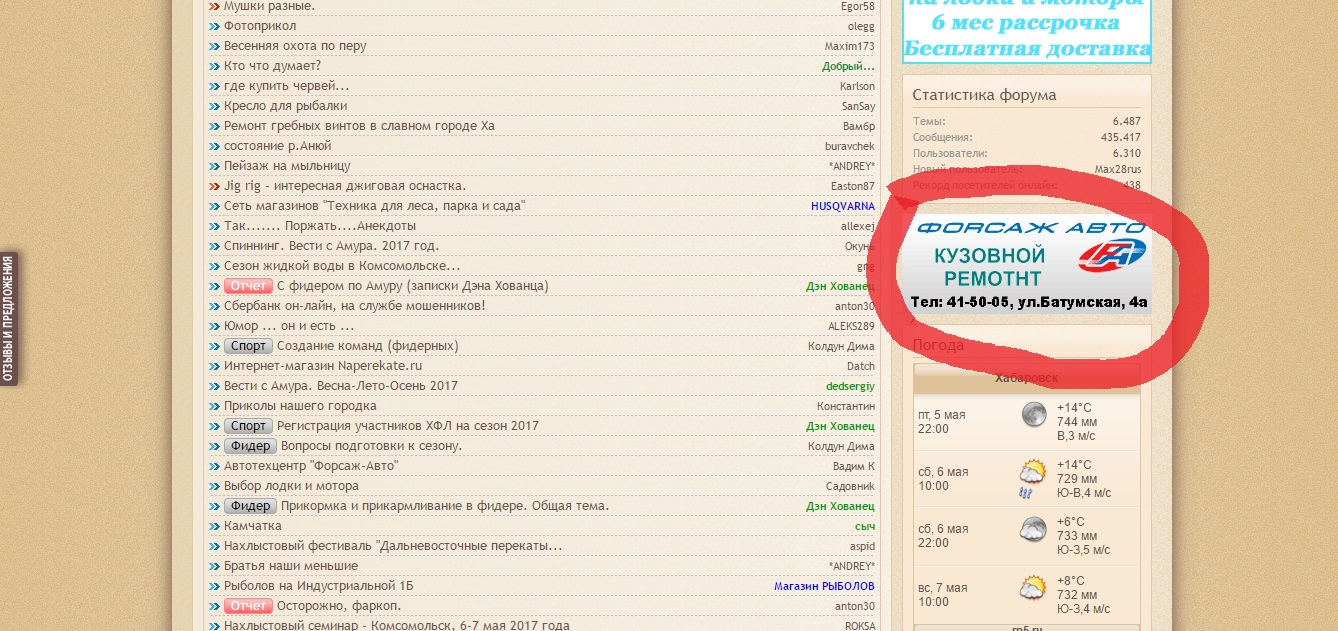
Task: Click the rainy weather icon for сб, 6 мая 10:00
Action: (1033, 478)
